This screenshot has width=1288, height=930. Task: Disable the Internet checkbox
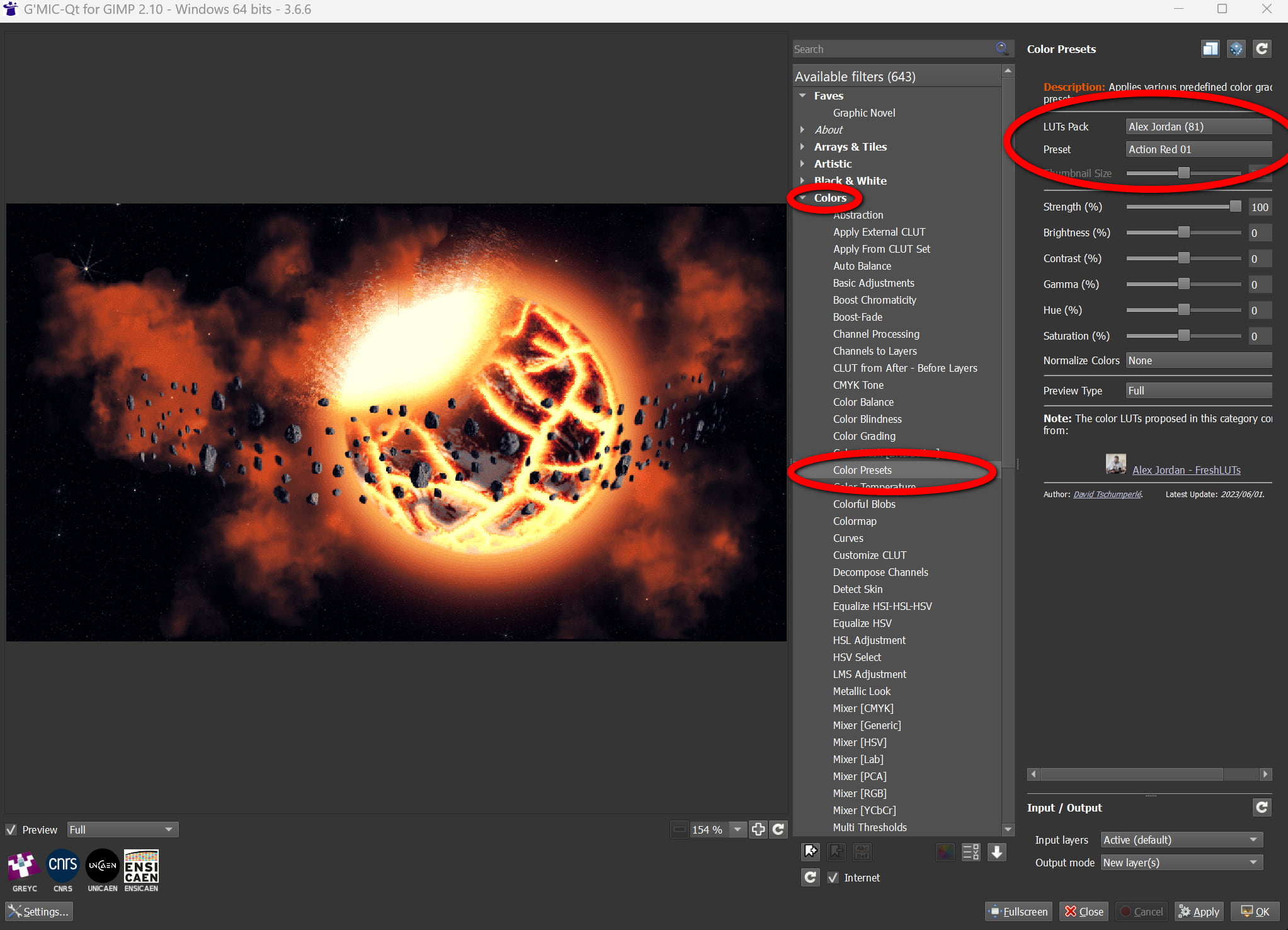pos(833,877)
